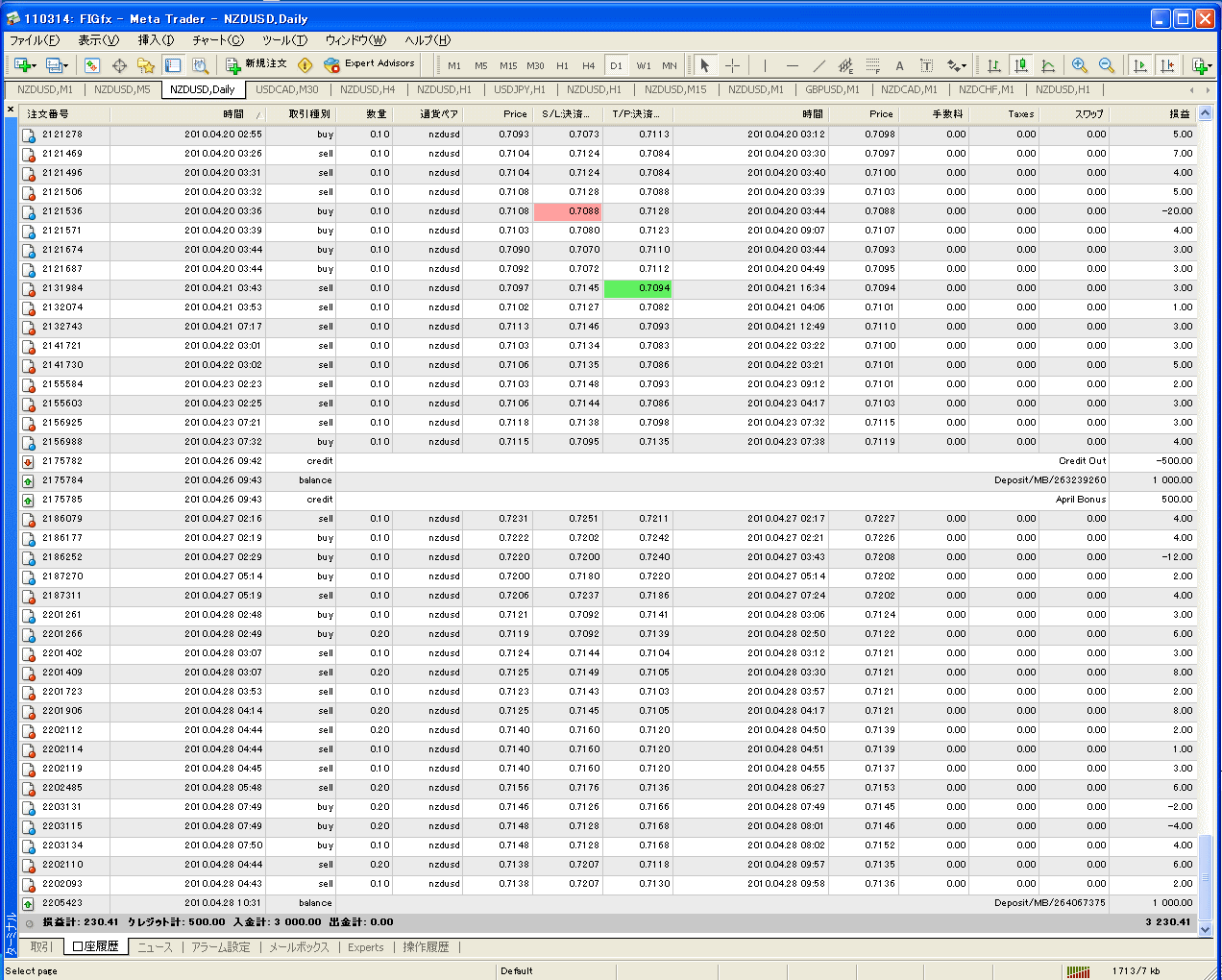Open the Navigator favorites icon
The height and width of the screenshot is (980, 1222).
(146, 65)
